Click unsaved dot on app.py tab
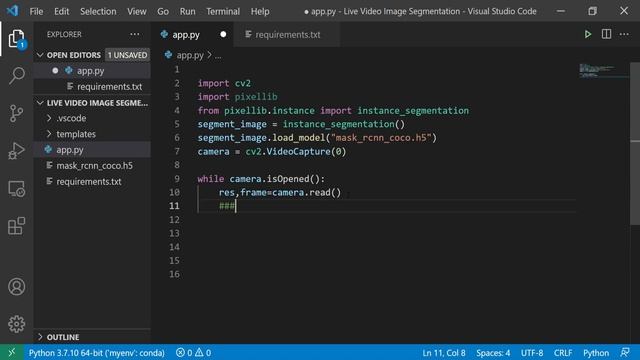The image size is (640, 360). [223, 34]
